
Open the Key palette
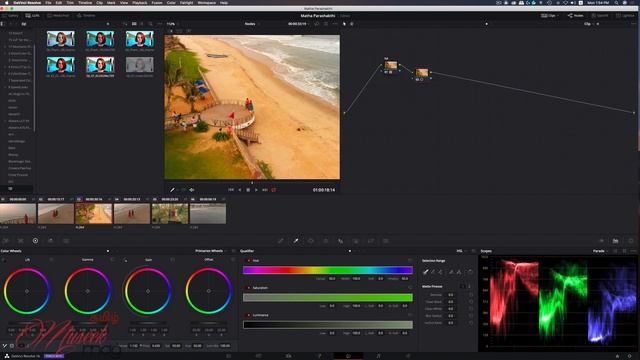pyautogui.click(x=356, y=241)
